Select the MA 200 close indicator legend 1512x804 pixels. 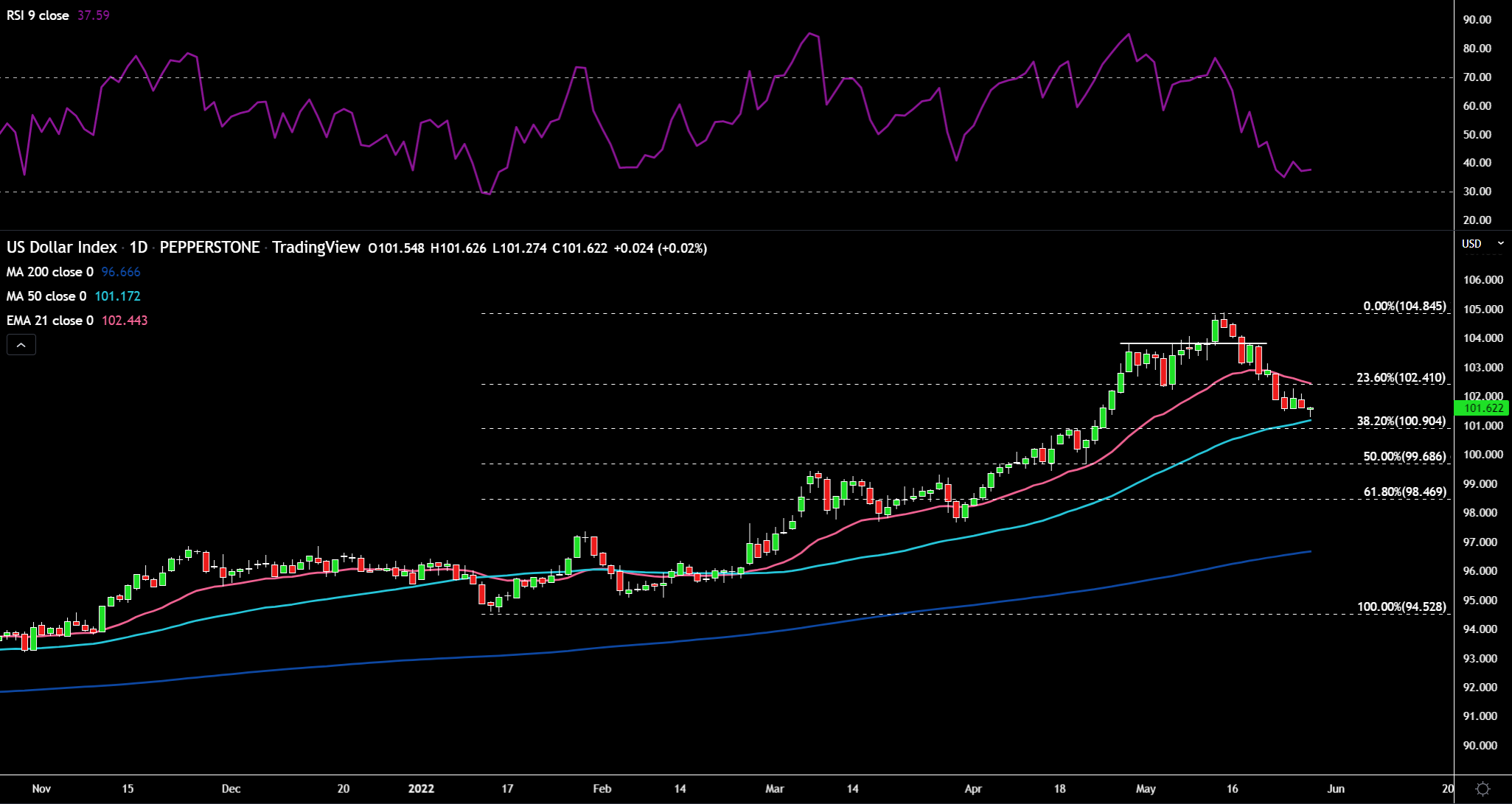point(50,272)
